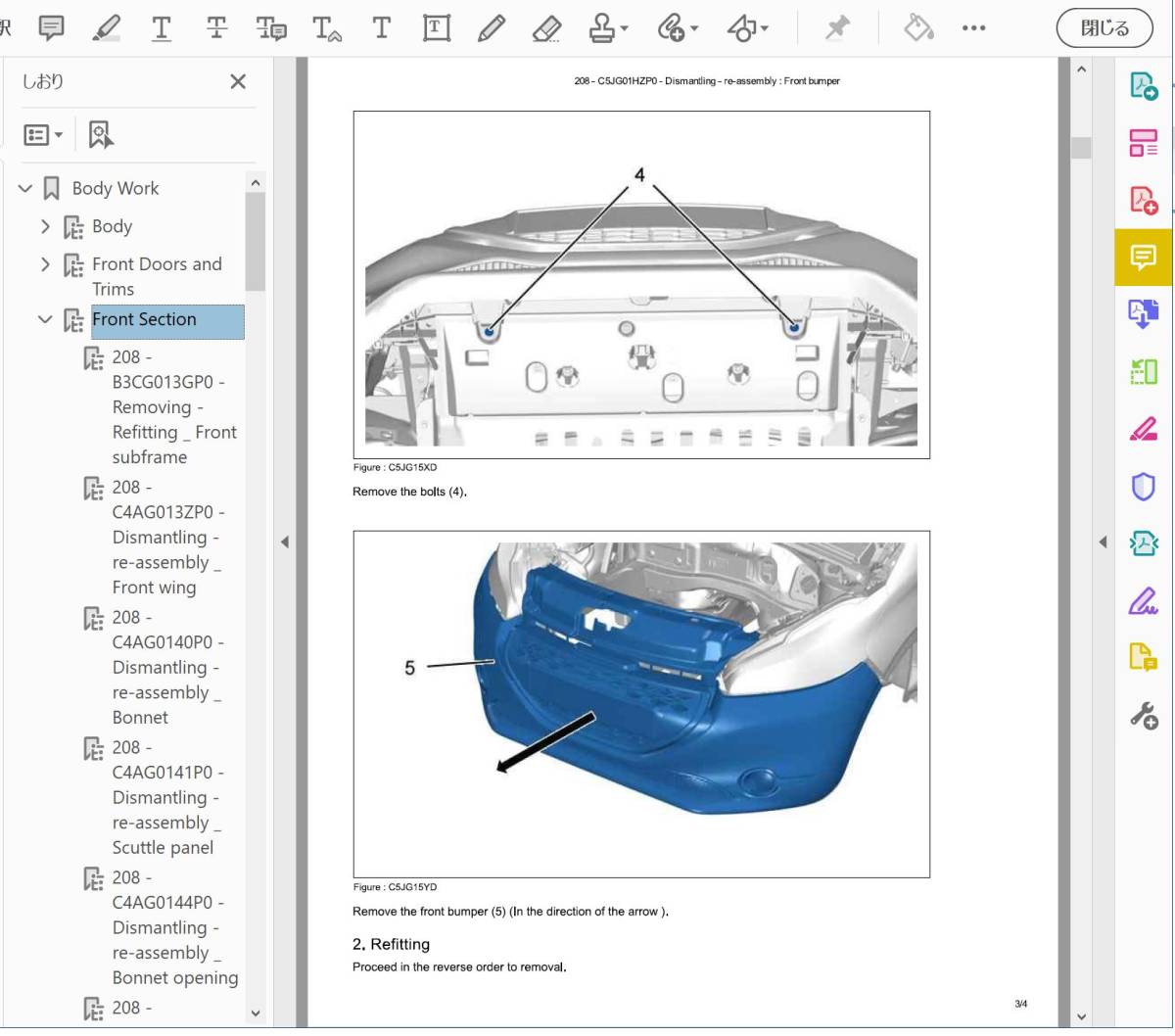Open the Create PDF tool
The height and width of the screenshot is (1036, 1175).
click(1144, 200)
